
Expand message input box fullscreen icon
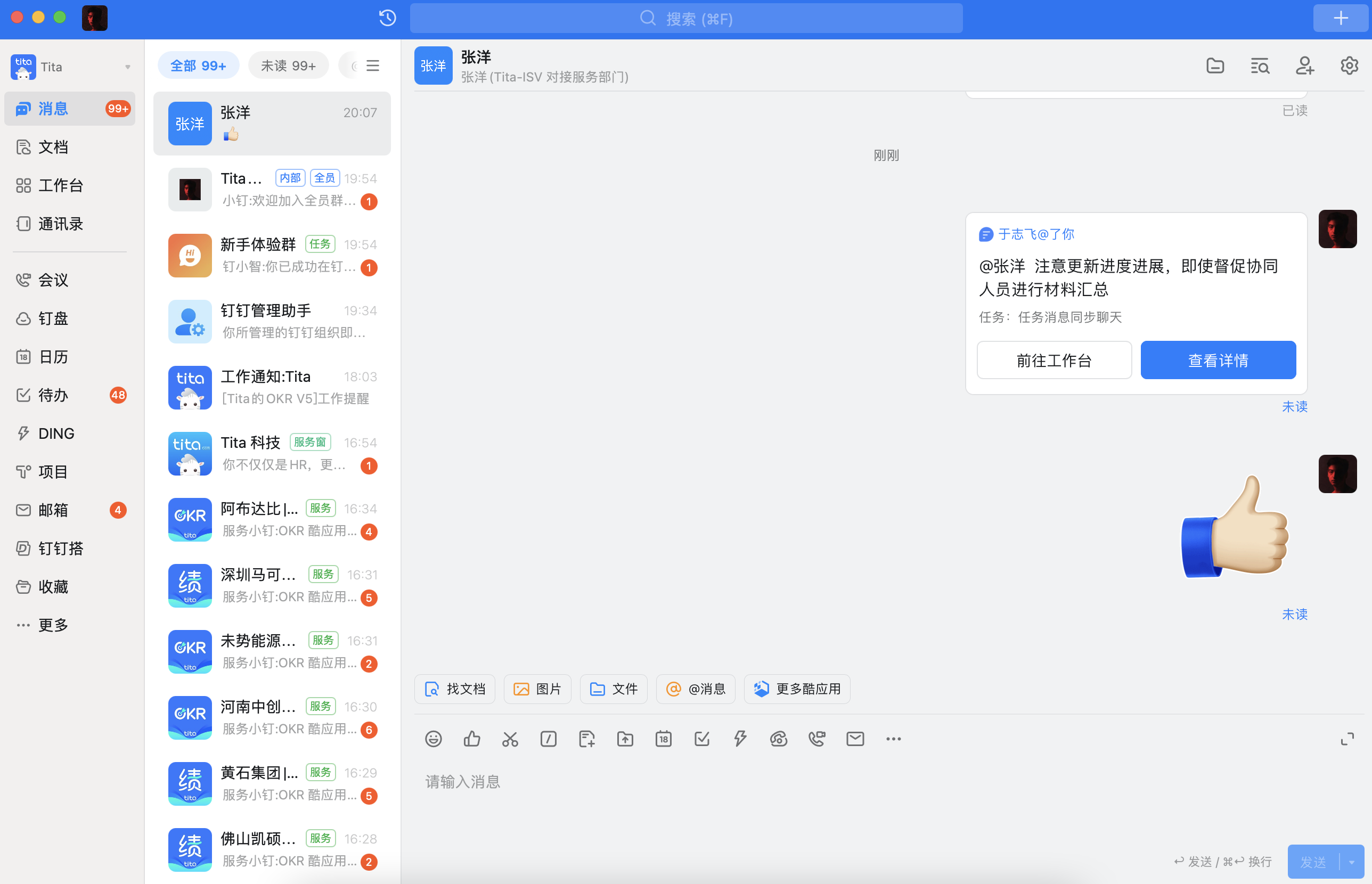(1347, 739)
